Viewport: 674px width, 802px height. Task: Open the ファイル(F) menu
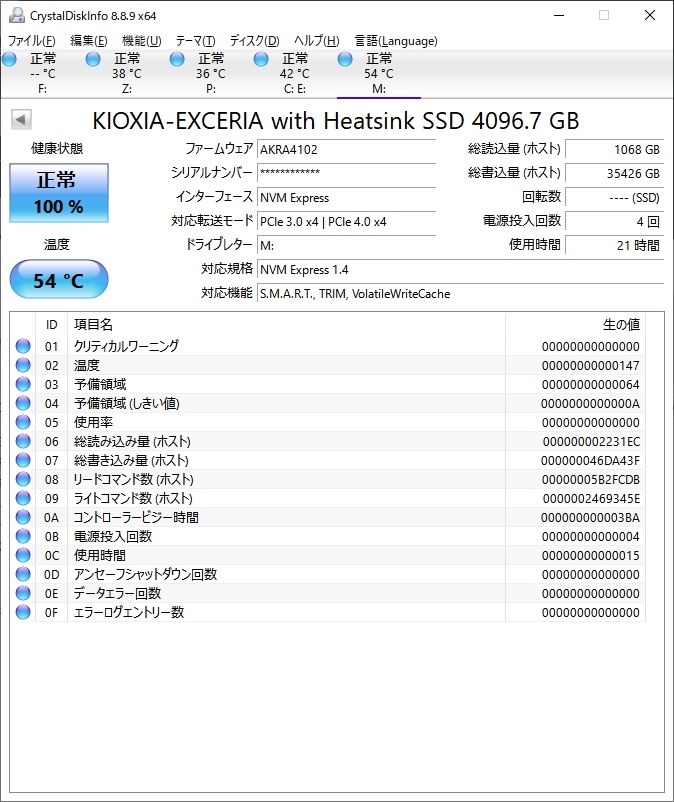tap(32, 40)
